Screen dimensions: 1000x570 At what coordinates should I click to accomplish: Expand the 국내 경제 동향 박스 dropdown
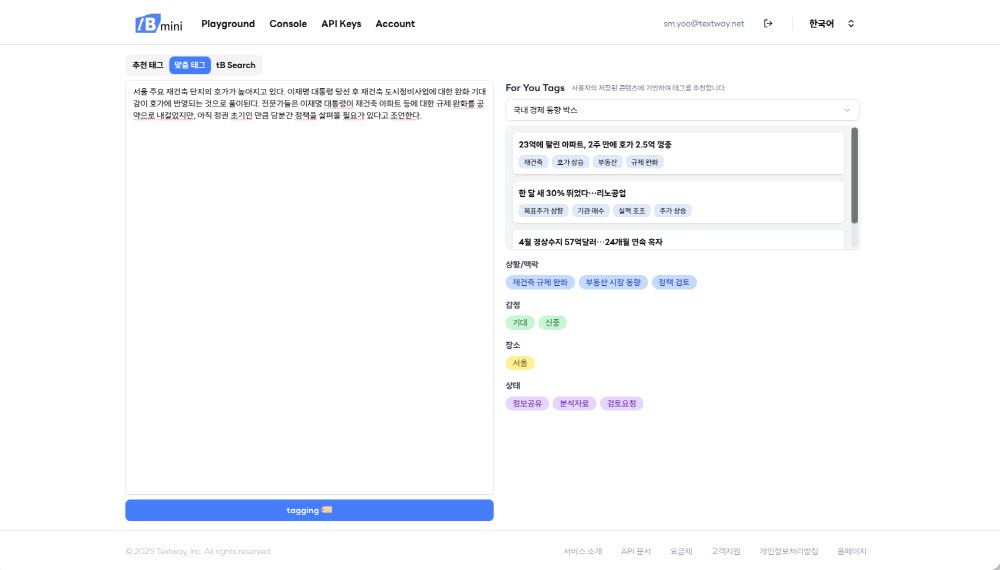pyautogui.click(x=682, y=110)
